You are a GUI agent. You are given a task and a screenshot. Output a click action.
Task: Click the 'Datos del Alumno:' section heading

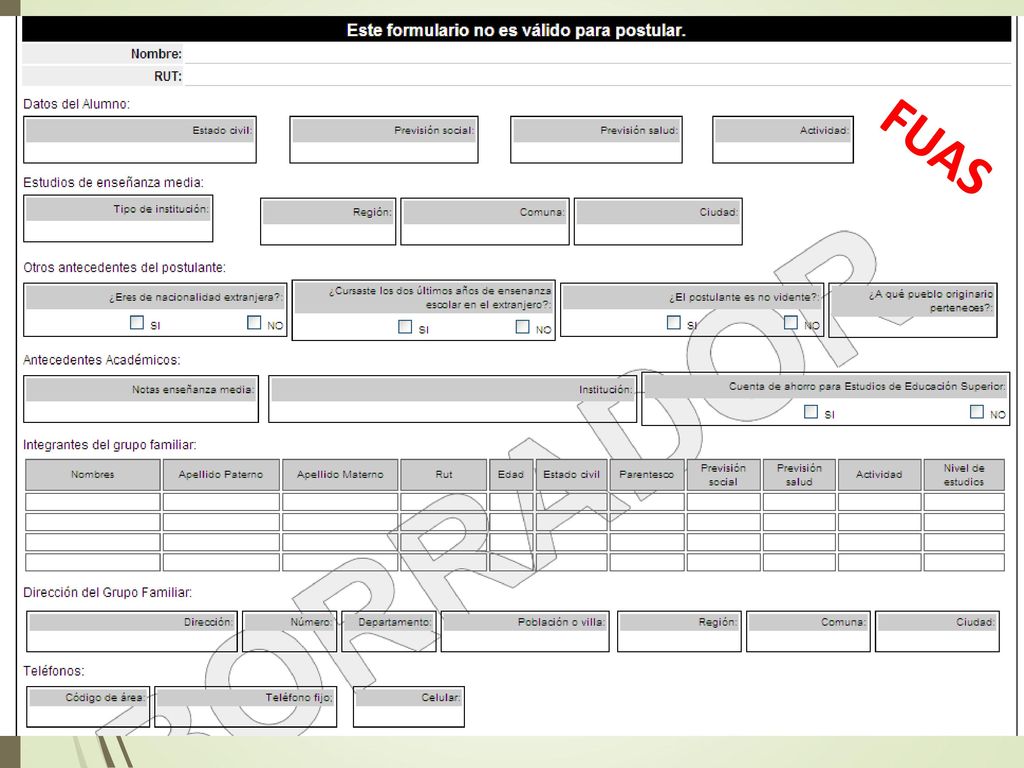[x=76, y=104]
